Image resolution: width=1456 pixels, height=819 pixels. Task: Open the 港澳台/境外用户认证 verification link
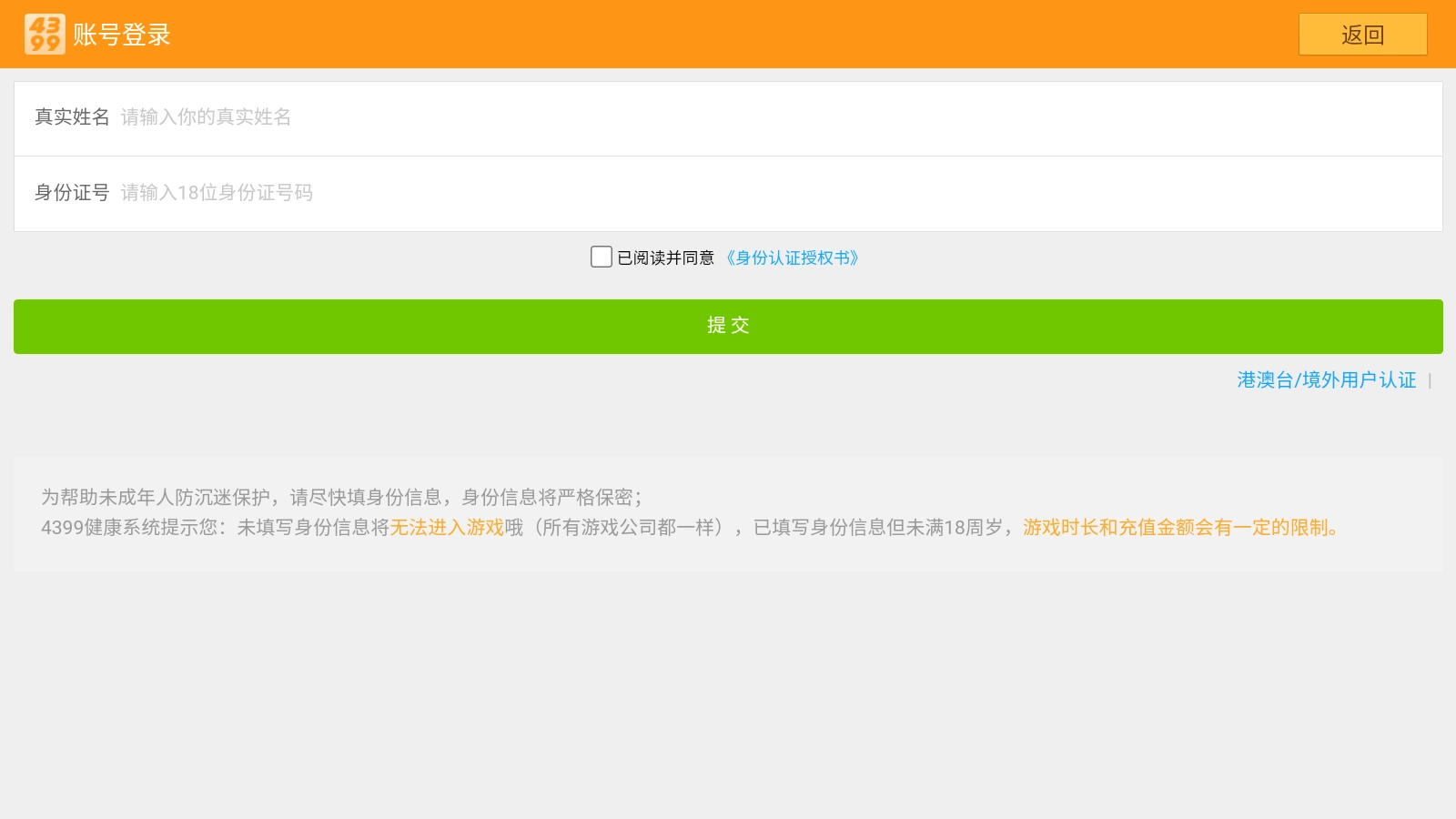(x=1325, y=379)
